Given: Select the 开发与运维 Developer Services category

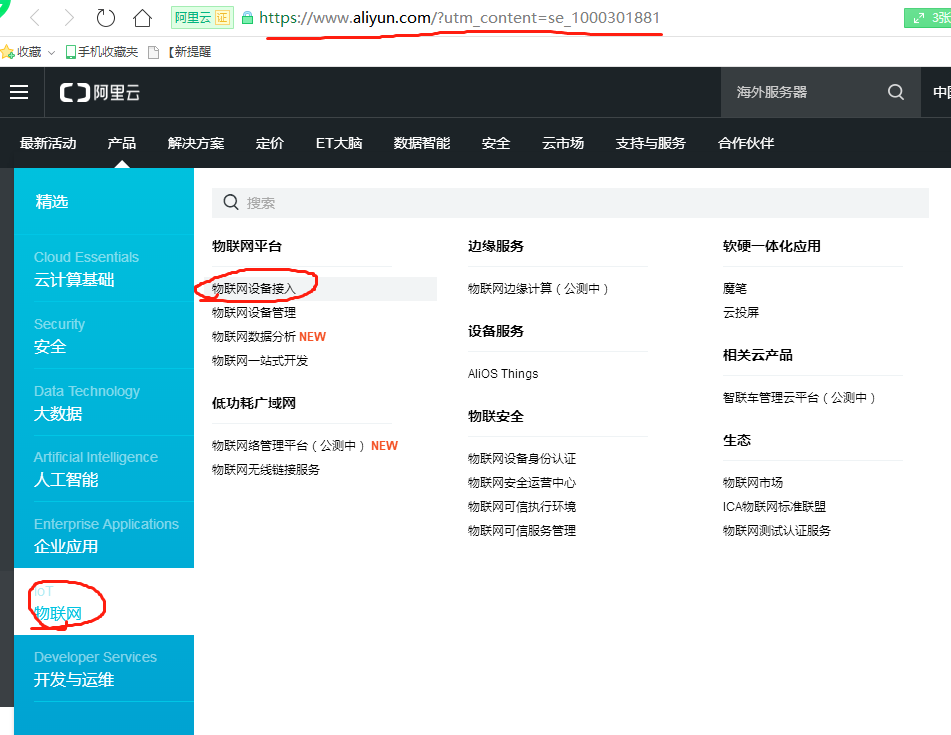Looking at the screenshot, I should [x=104, y=668].
